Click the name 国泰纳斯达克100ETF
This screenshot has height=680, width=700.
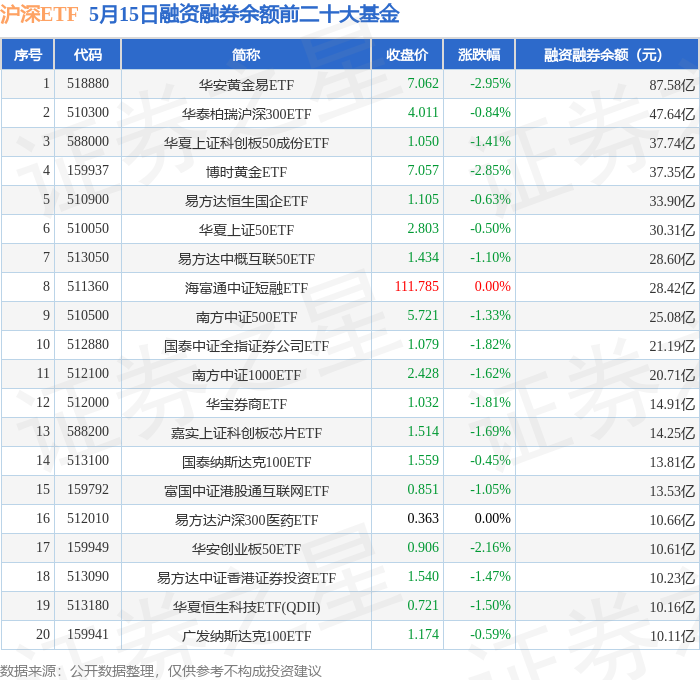point(246,462)
